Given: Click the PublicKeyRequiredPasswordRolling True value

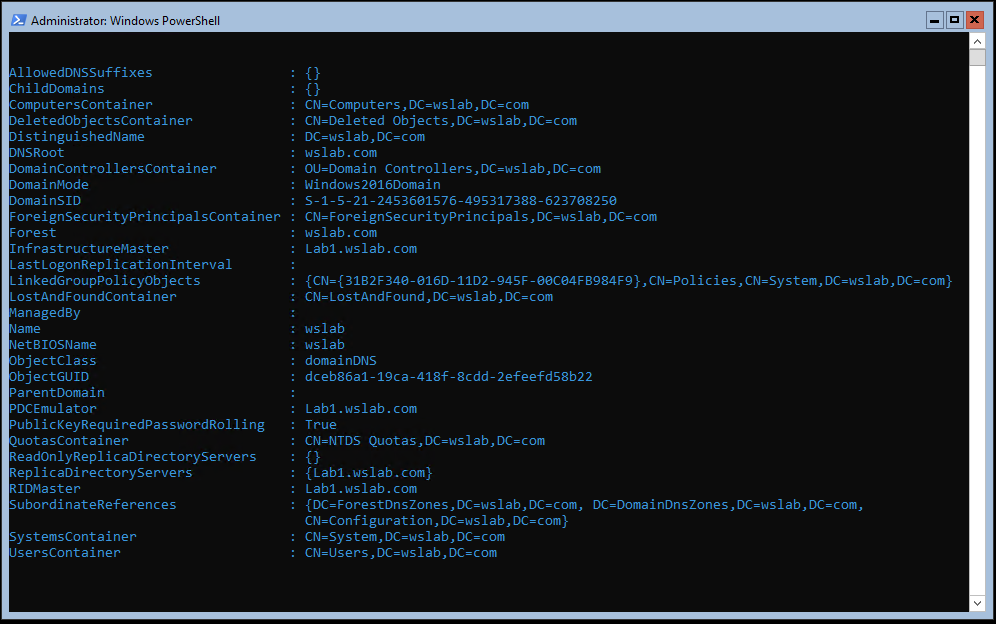Looking at the screenshot, I should point(321,425).
